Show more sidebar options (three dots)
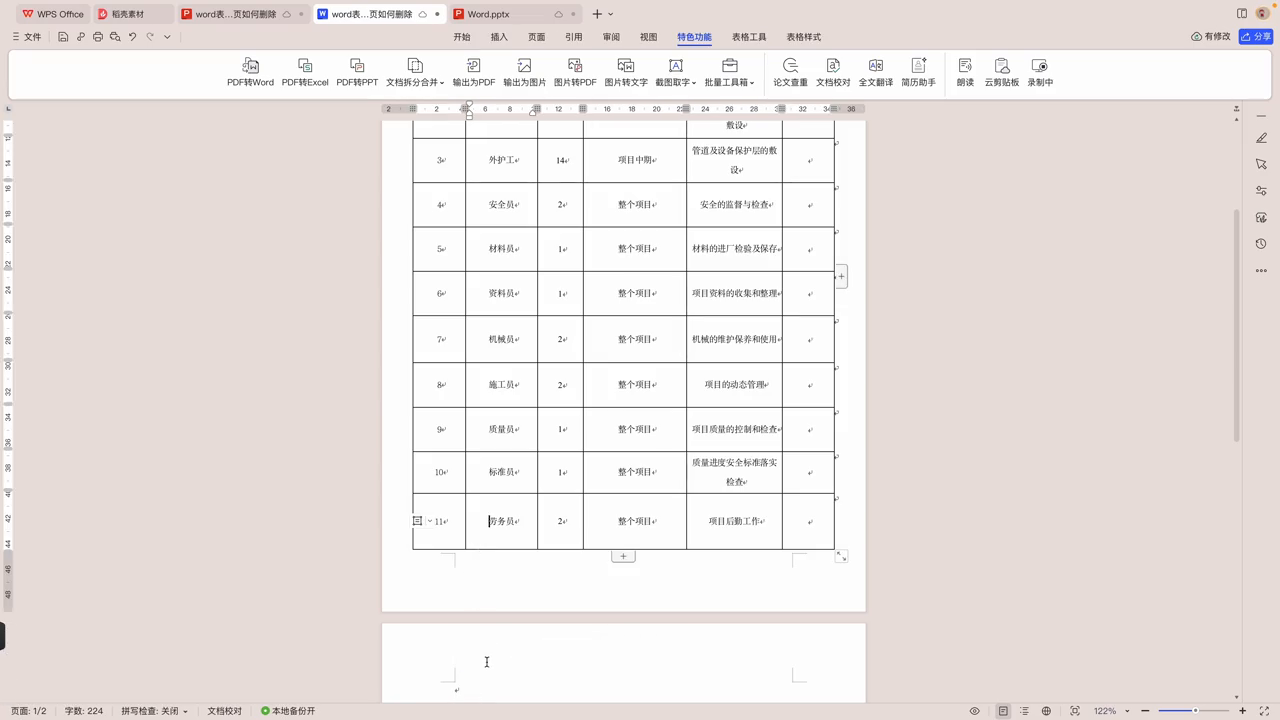This screenshot has height=720, width=1280. [1261, 271]
